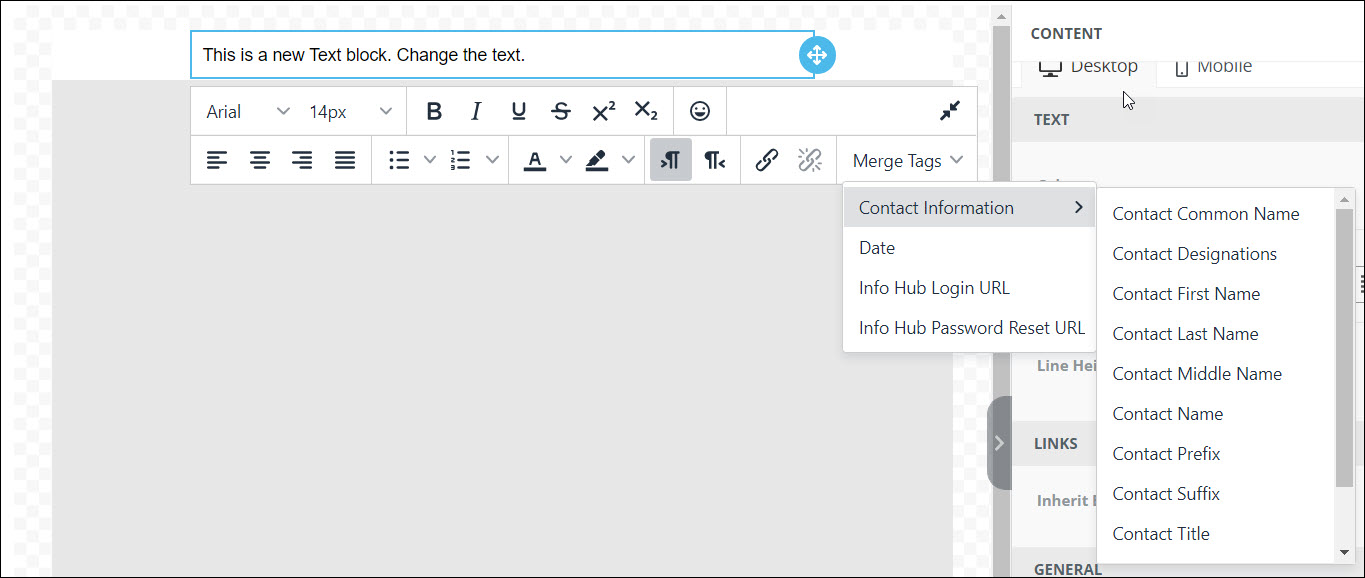Apply bold formatting to text
This screenshot has width=1365, height=578.
[x=433, y=112]
